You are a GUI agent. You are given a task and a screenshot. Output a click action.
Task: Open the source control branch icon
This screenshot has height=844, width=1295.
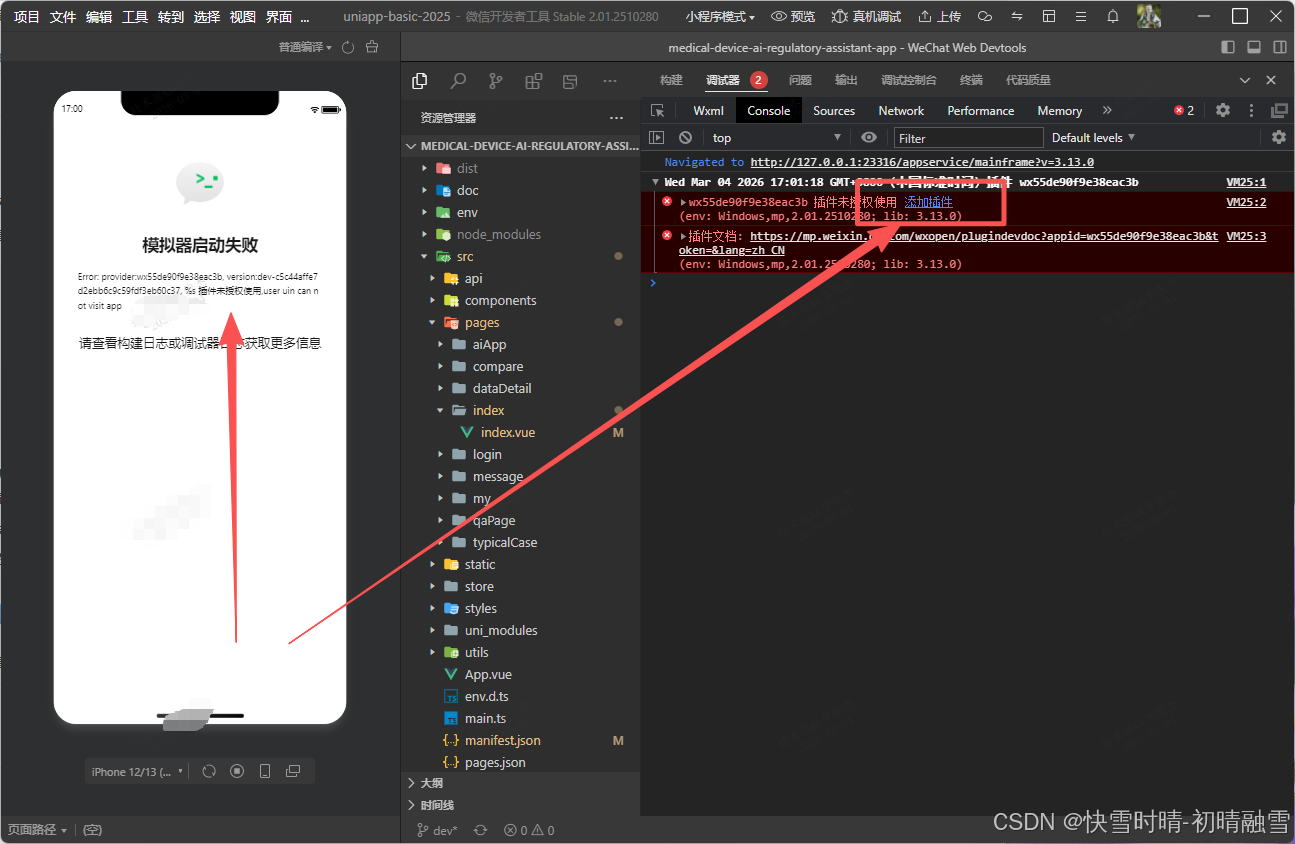coord(495,81)
